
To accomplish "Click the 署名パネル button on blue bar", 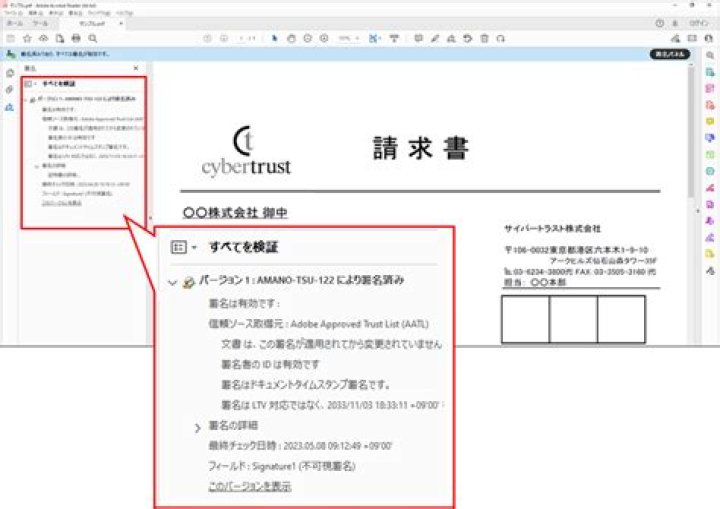I will pyautogui.click(x=670, y=54).
